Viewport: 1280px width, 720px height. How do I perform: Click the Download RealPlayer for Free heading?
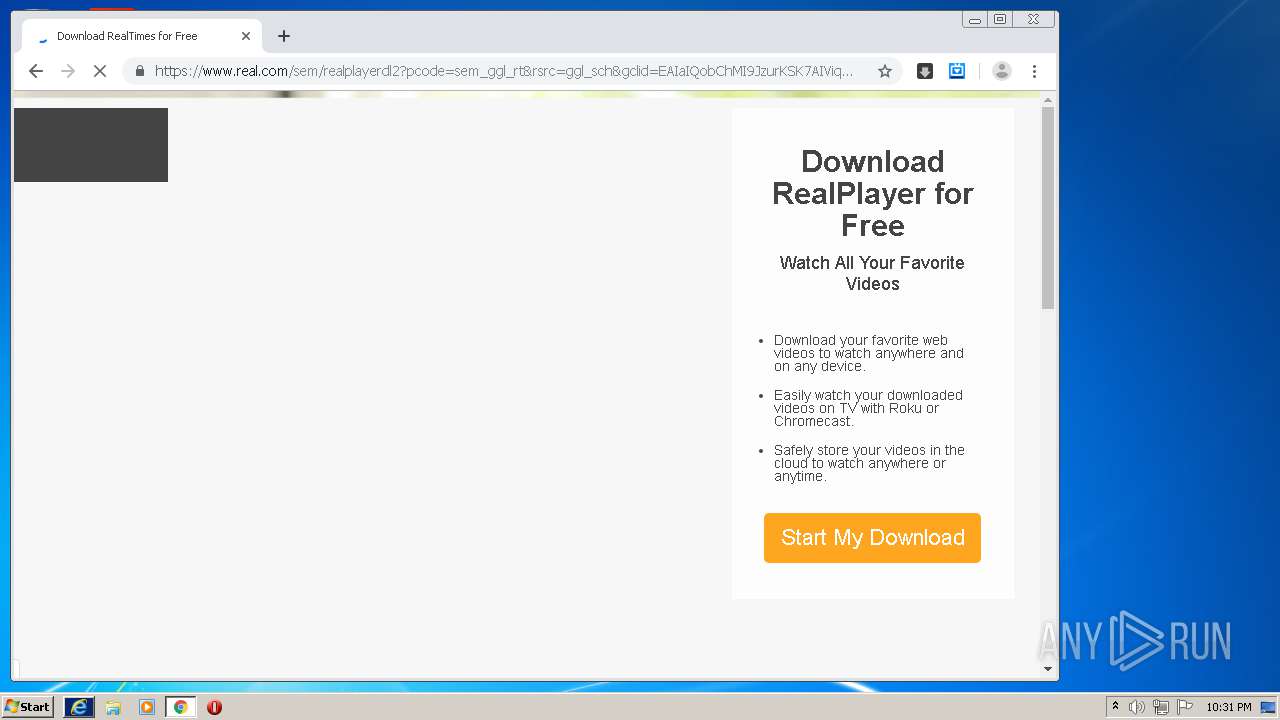872,193
